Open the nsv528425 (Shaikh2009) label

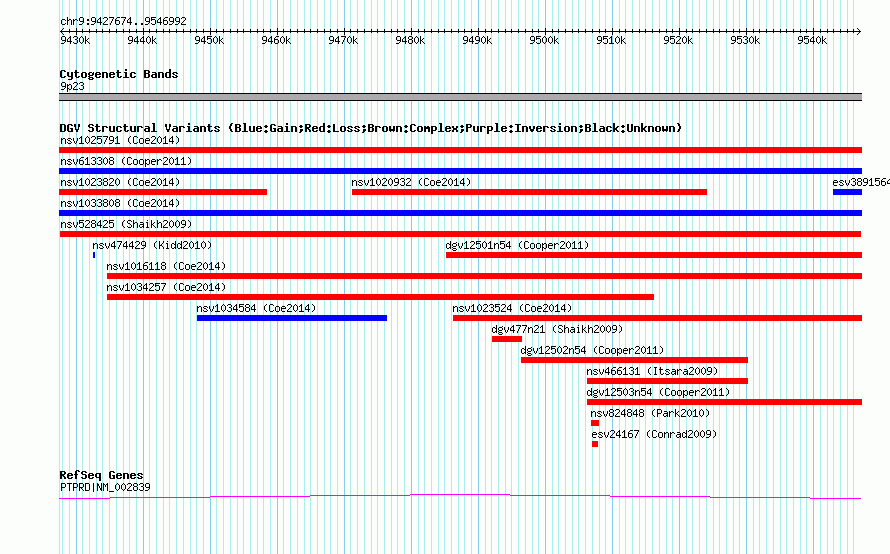point(126,224)
